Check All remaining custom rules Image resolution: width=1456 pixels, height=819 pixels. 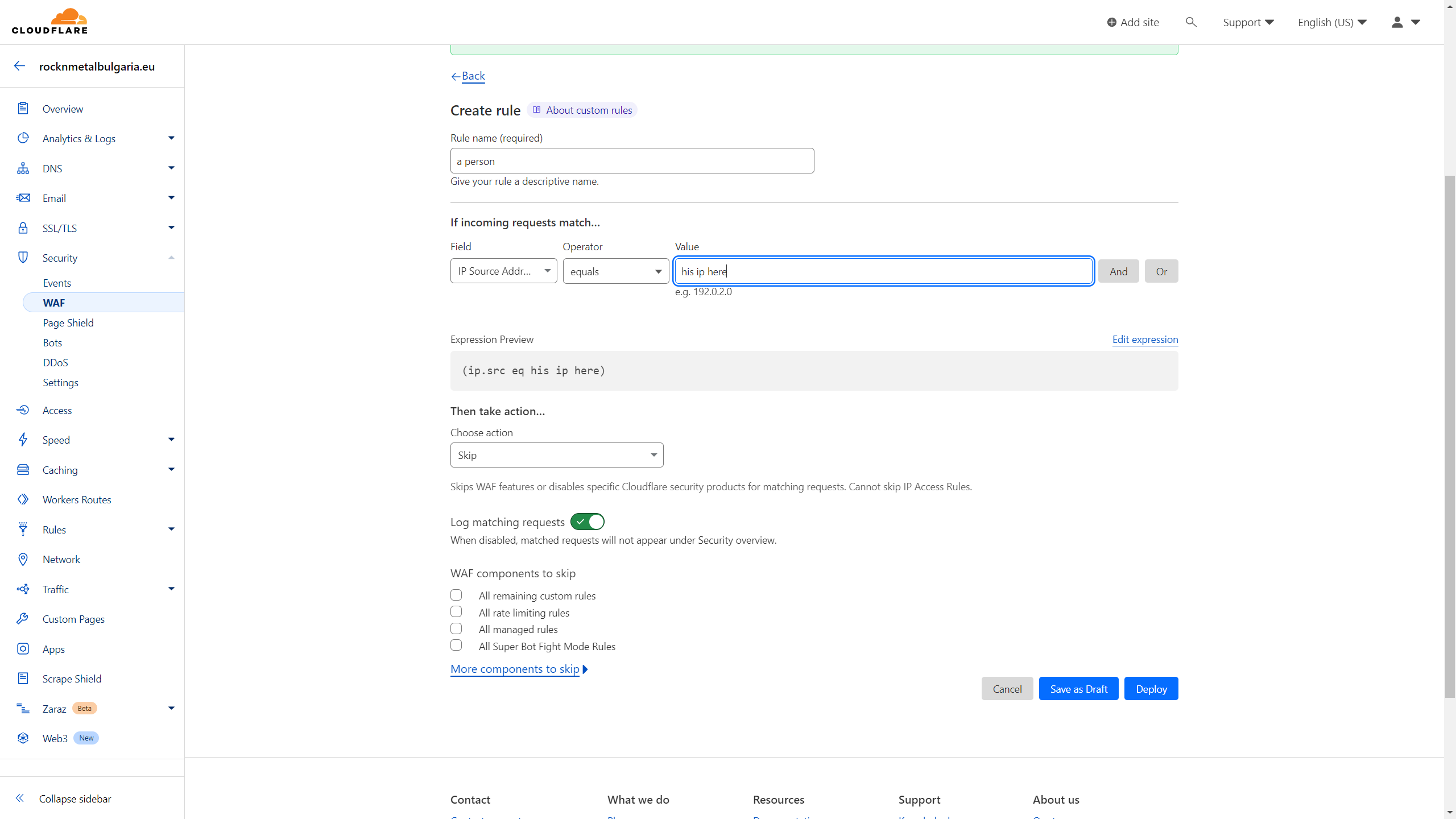(456, 594)
